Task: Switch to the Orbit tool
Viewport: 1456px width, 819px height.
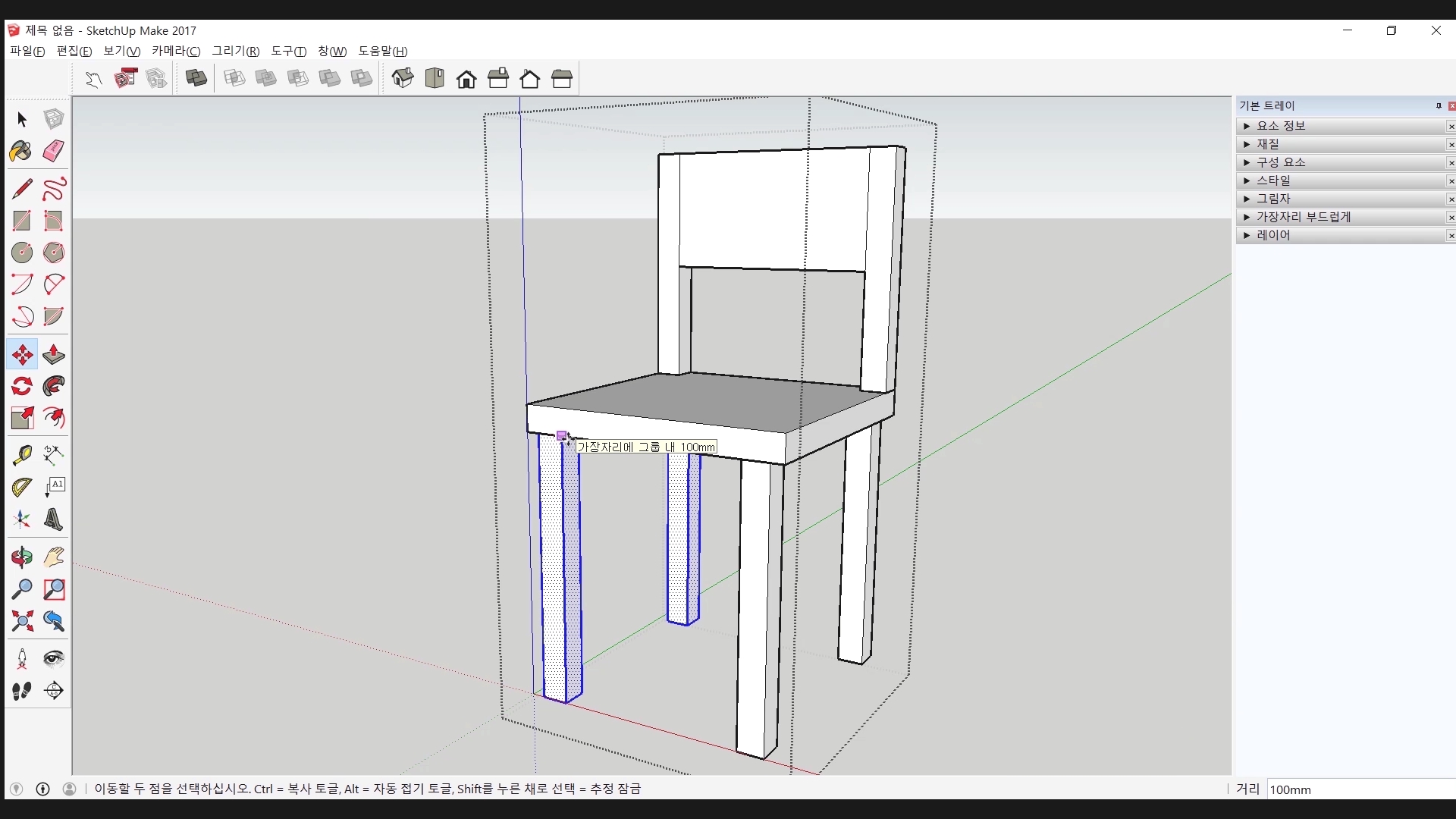Action: [x=21, y=557]
